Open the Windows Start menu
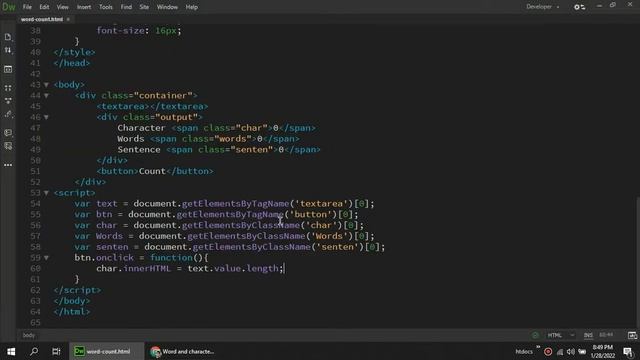The image size is (640, 360). point(11,351)
